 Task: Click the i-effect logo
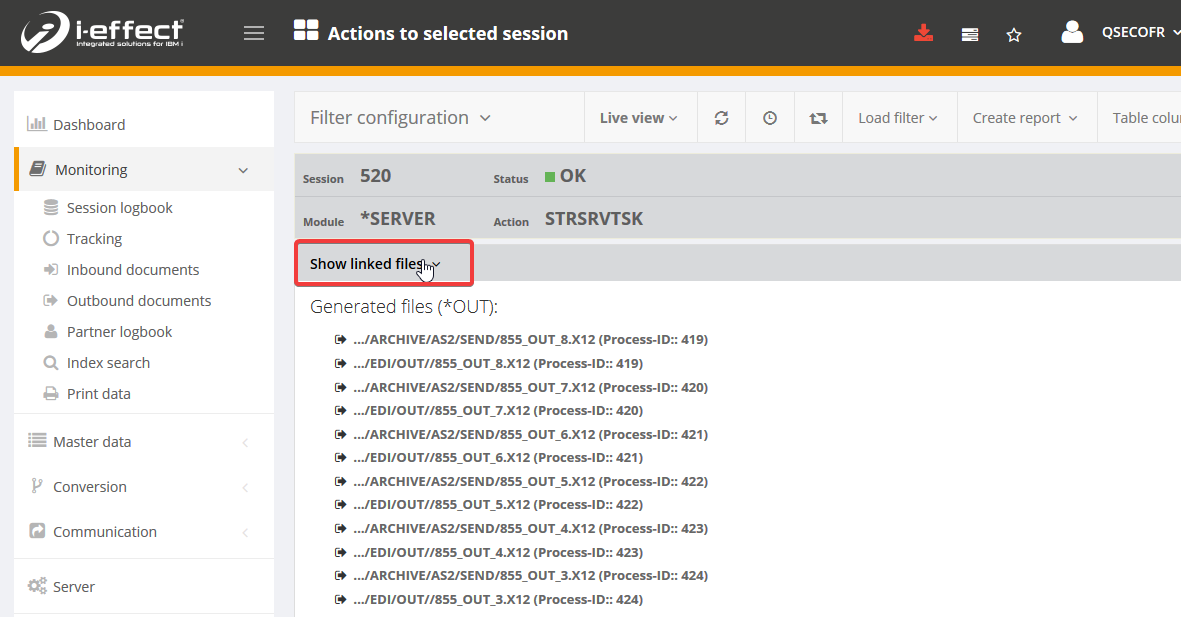pos(102,32)
